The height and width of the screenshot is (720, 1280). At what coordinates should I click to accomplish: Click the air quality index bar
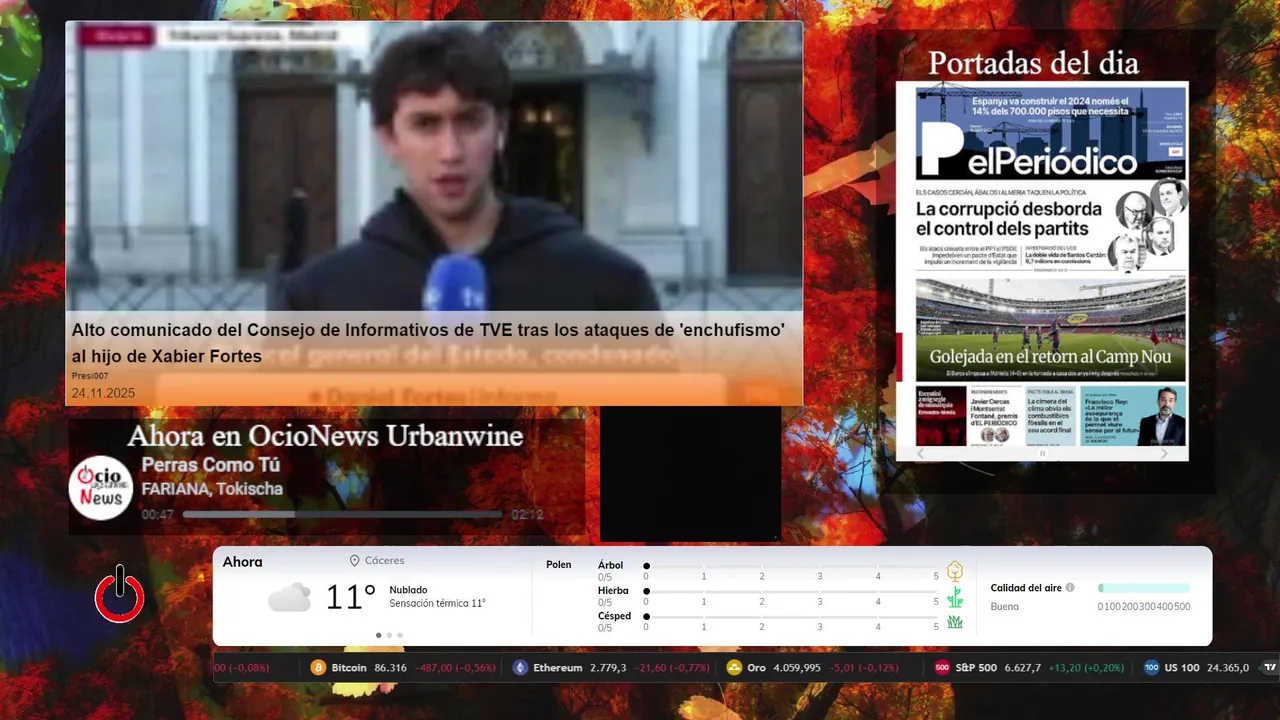click(x=1144, y=588)
